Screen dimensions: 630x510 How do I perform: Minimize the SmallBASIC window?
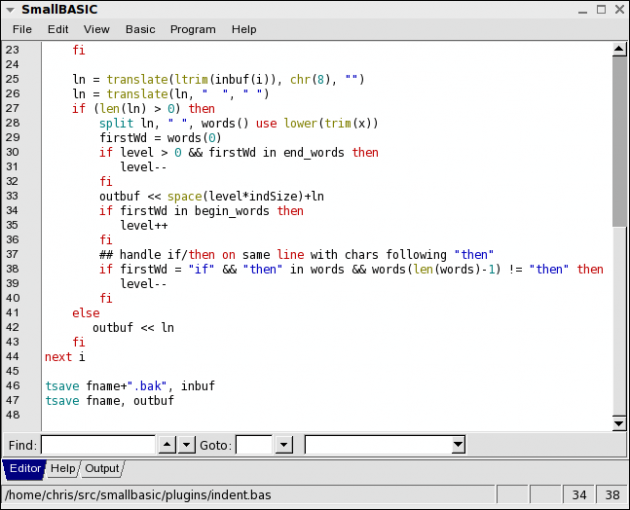(583, 10)
